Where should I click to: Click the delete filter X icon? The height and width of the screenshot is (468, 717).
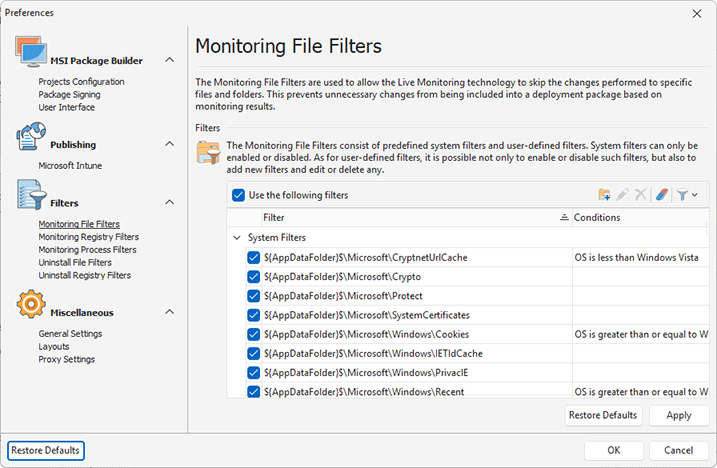point(640,195)
